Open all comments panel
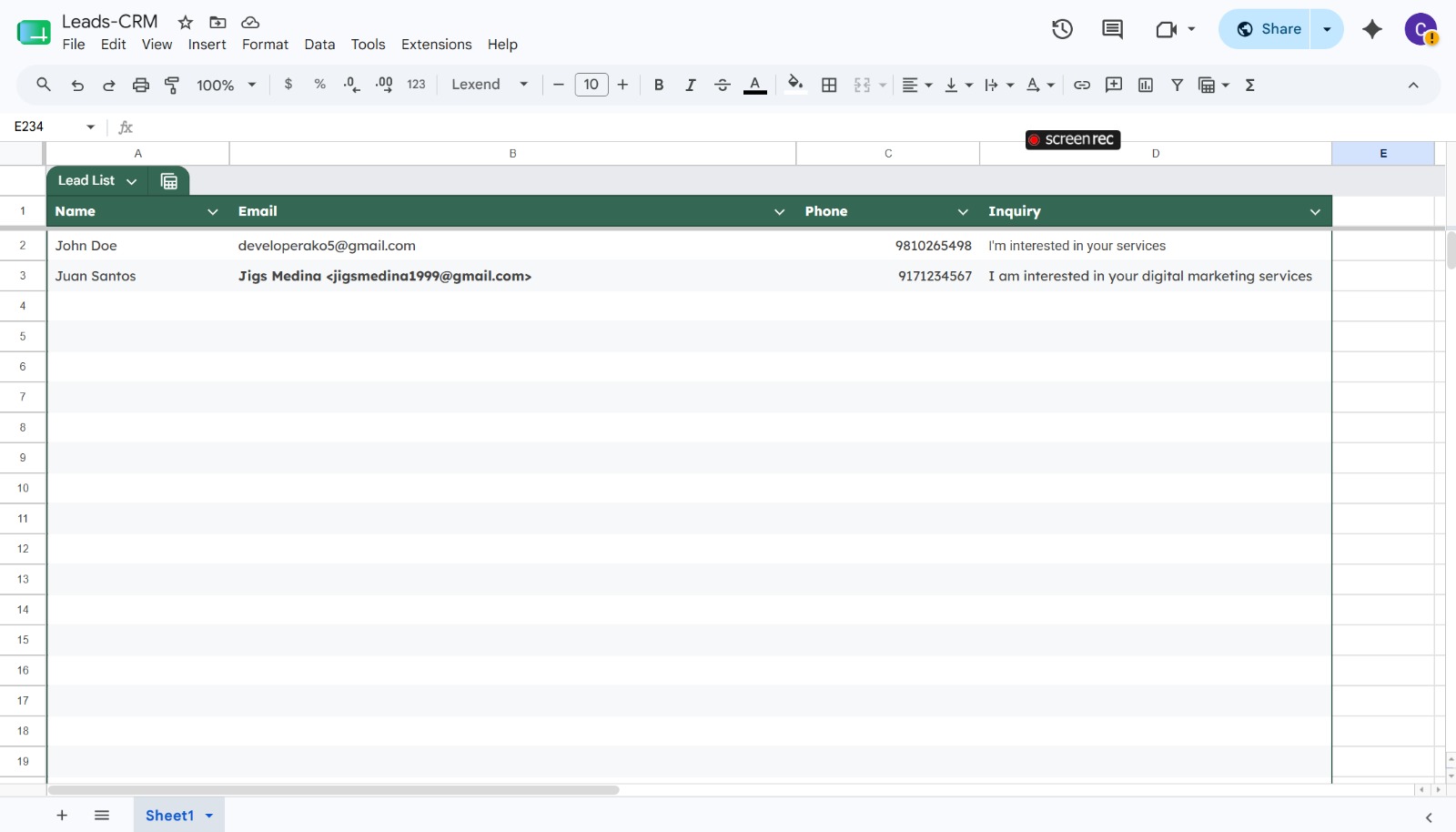Viewport: 1456px width, 832px height. (x=1112, y=29)
